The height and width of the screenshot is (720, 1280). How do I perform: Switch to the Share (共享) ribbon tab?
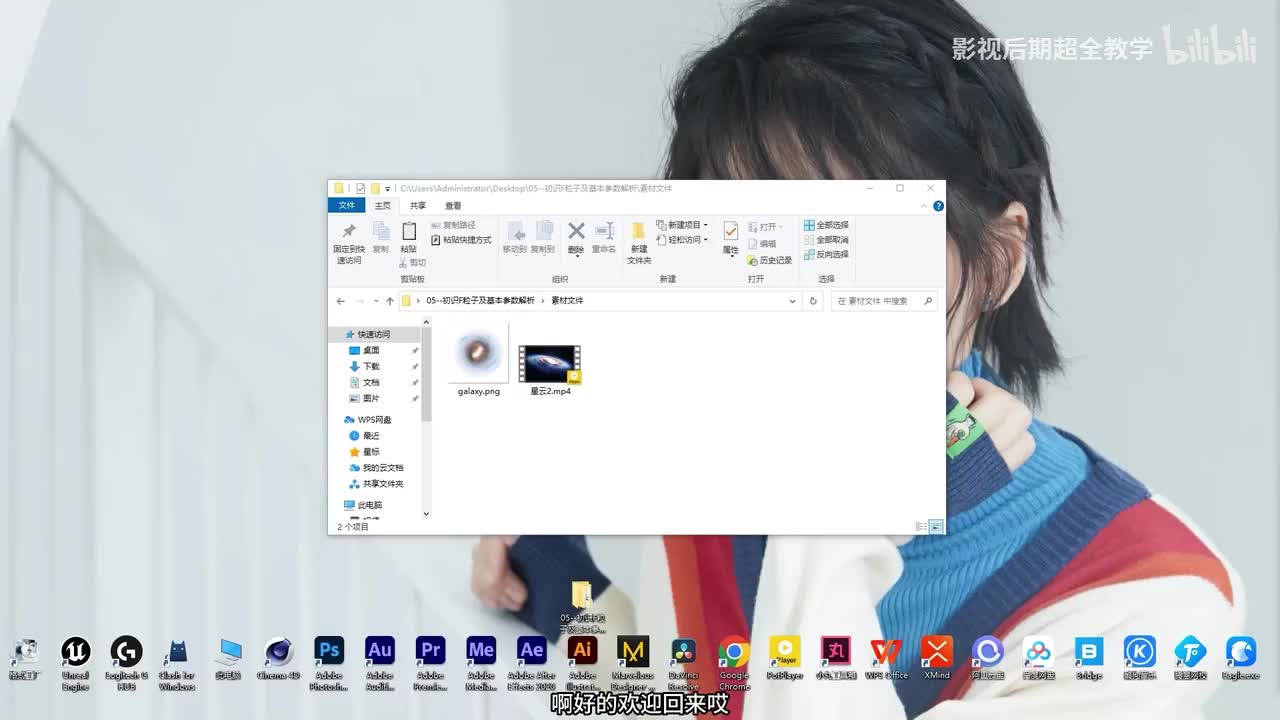417,206
